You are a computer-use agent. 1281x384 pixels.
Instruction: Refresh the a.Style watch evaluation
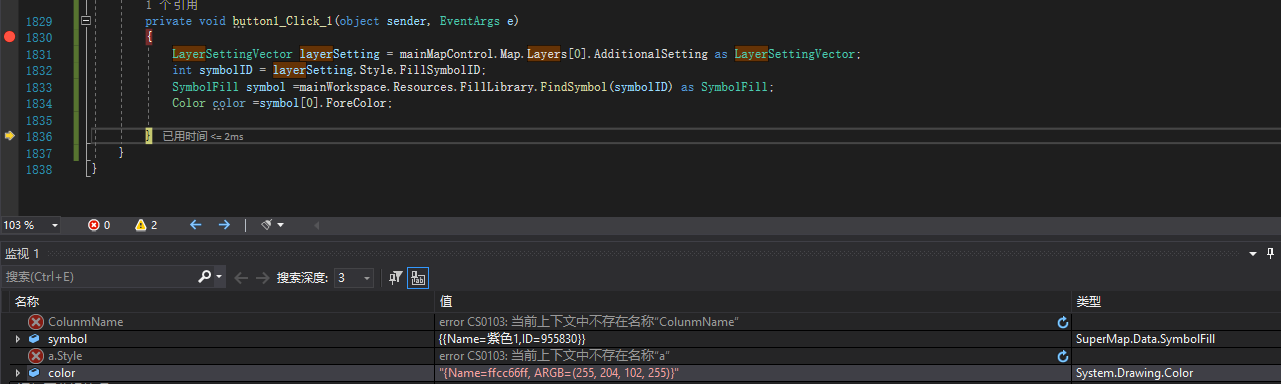(1063, 356)
